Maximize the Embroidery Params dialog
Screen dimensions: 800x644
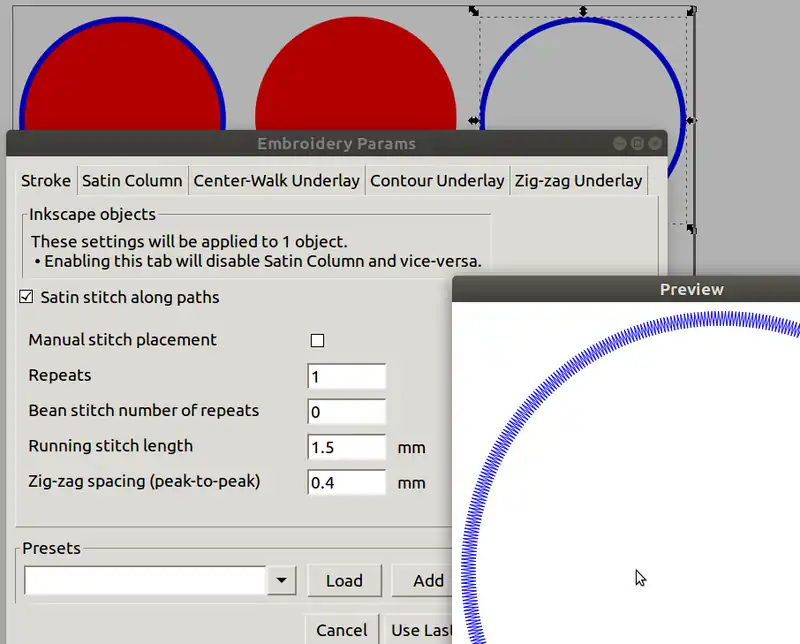(637, 144)
